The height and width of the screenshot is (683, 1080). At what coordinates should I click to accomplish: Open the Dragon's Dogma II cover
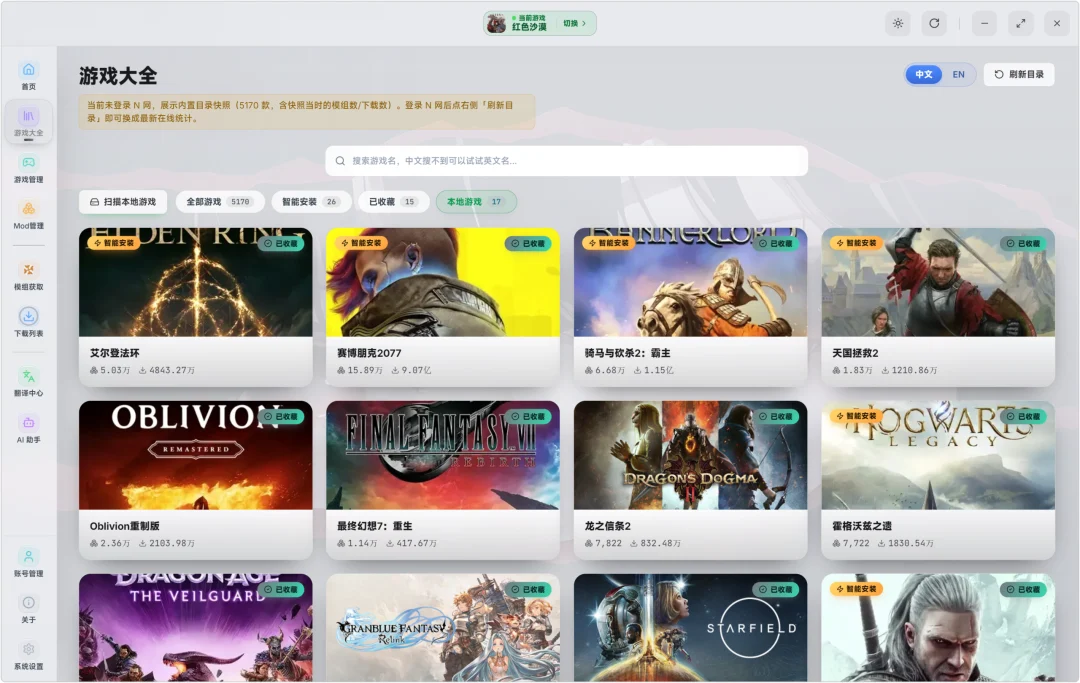coord(690,455)
